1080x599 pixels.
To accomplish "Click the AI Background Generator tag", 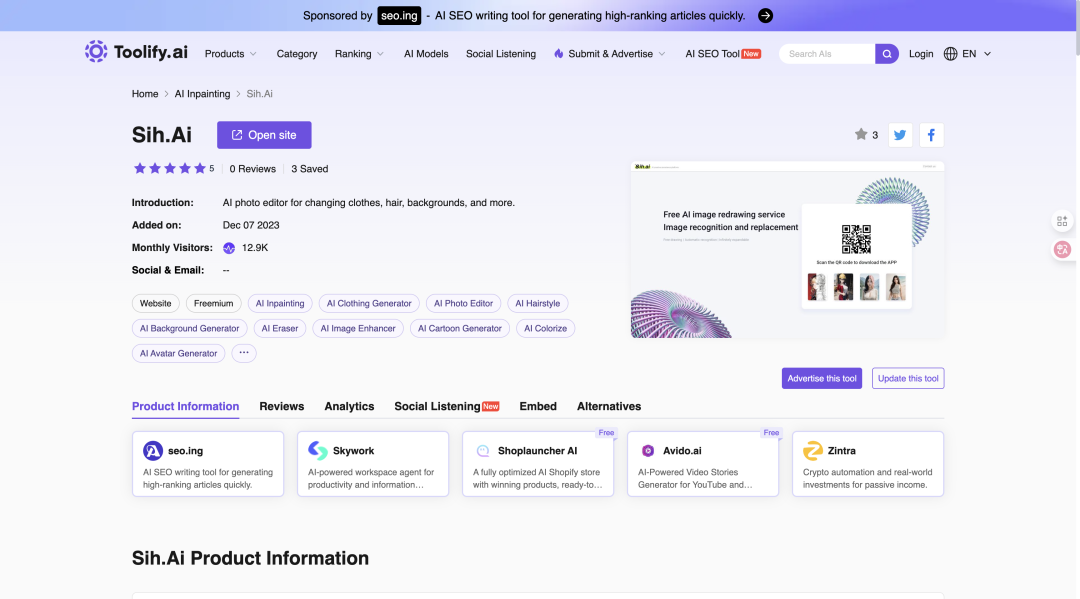I will 189,328.
